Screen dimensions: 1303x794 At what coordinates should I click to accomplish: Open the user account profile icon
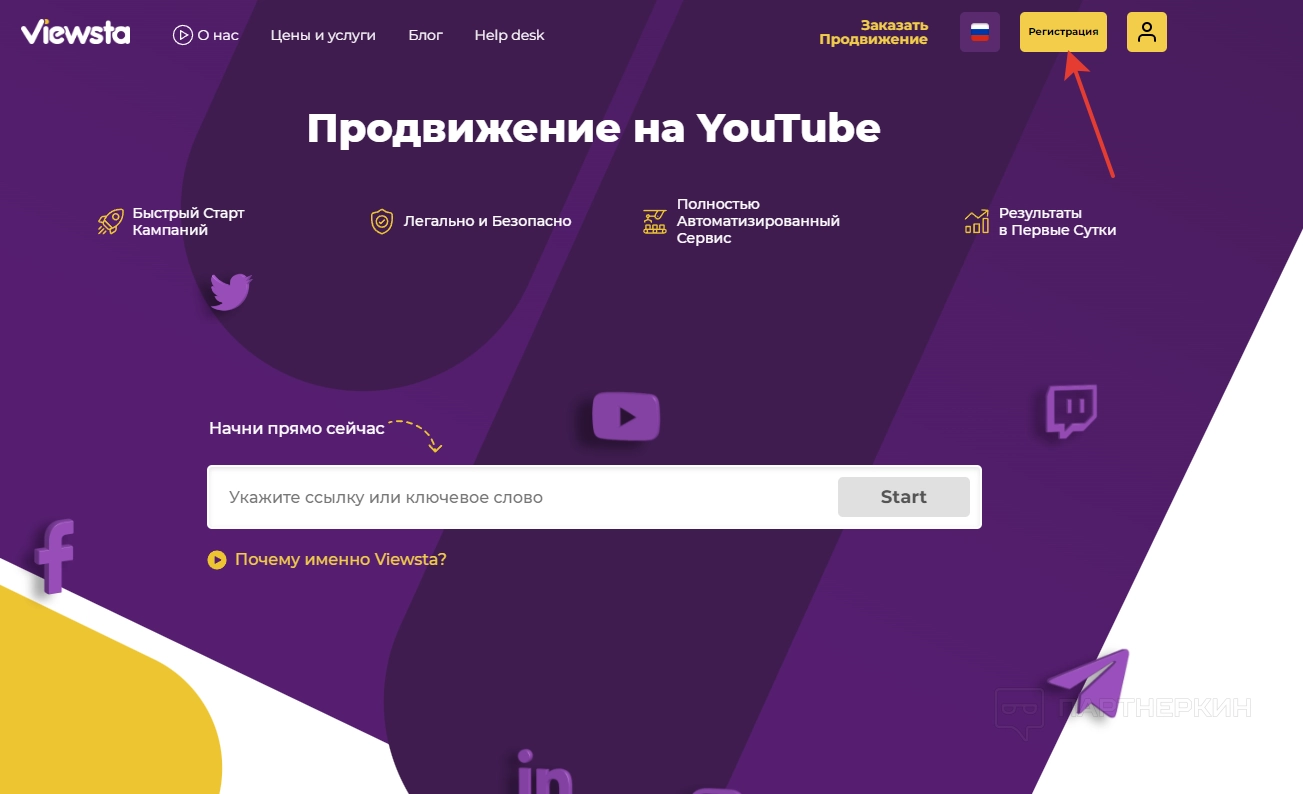1147,32
